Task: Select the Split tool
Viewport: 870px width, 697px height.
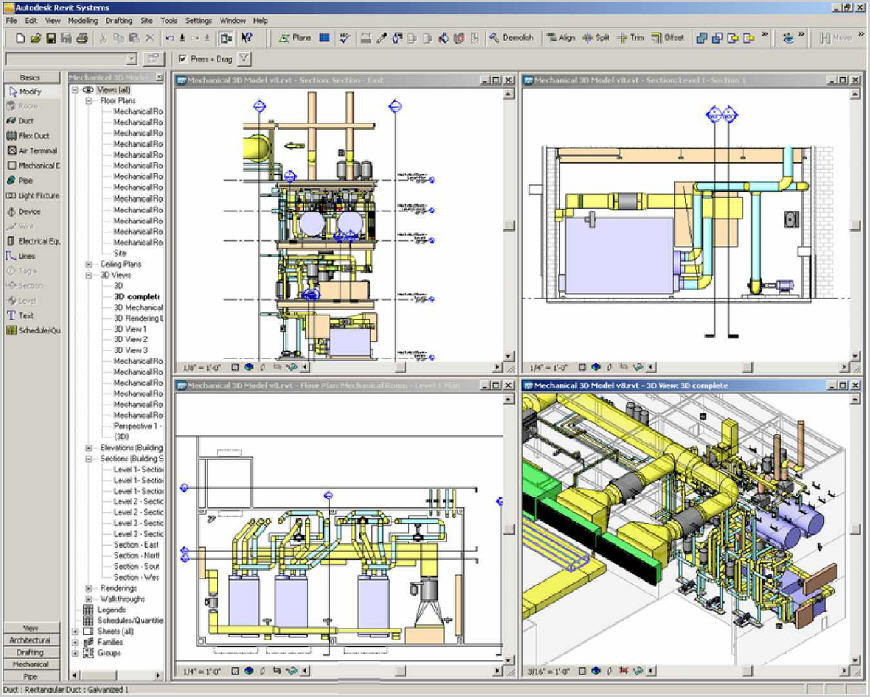Action: pos(596,38)
